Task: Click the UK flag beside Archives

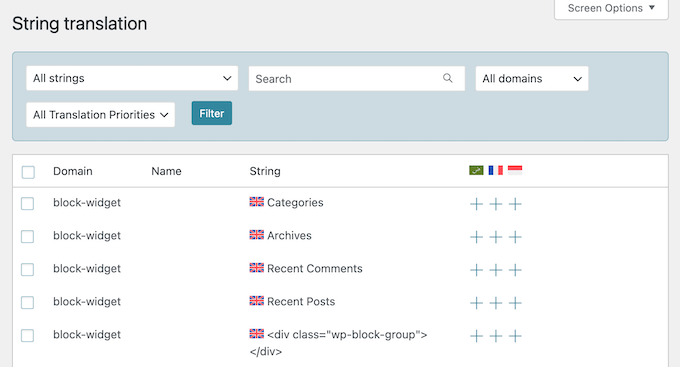Action: (257, 235)
